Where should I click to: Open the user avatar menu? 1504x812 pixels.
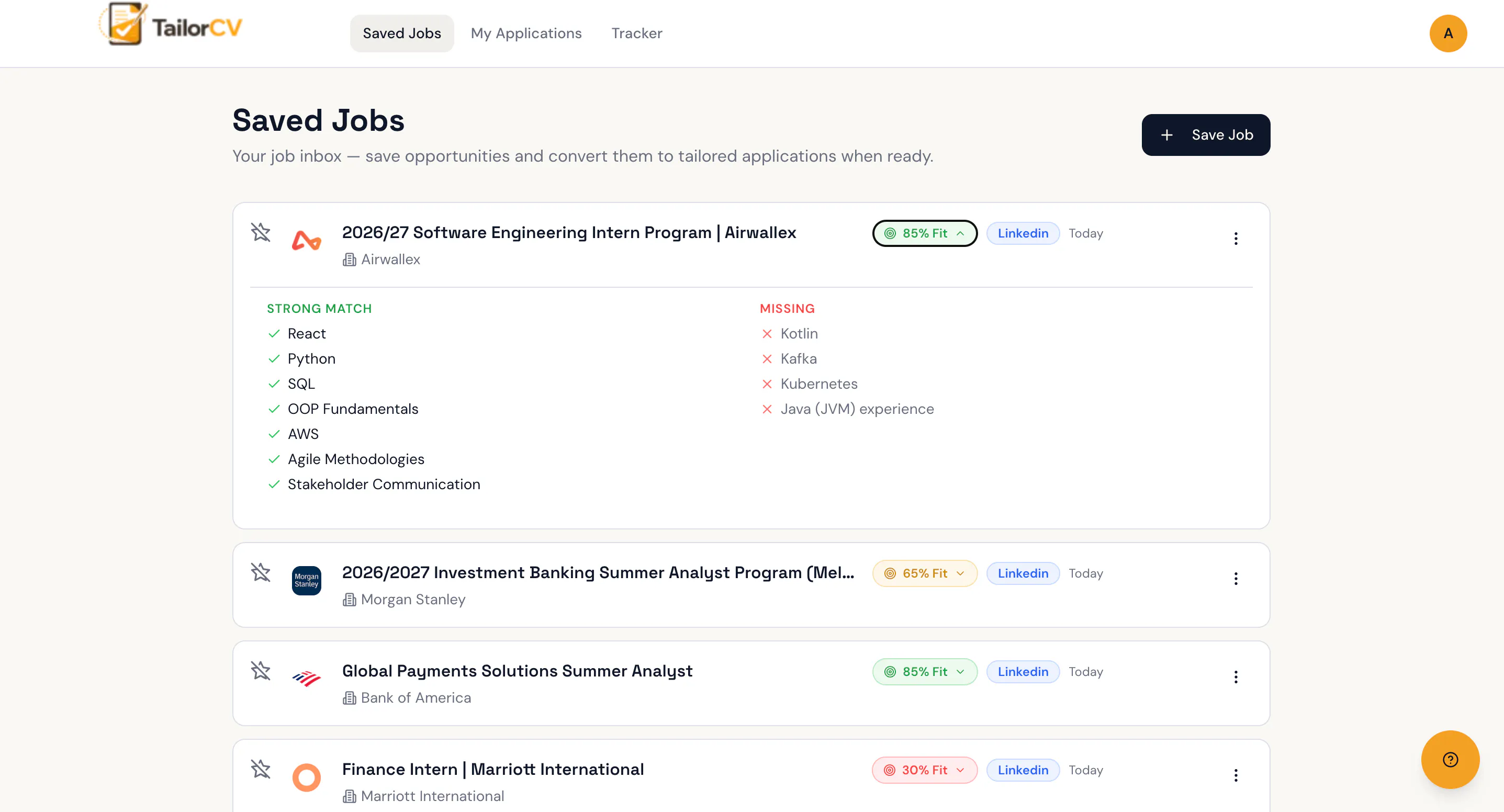click(x=1448, y=33)
